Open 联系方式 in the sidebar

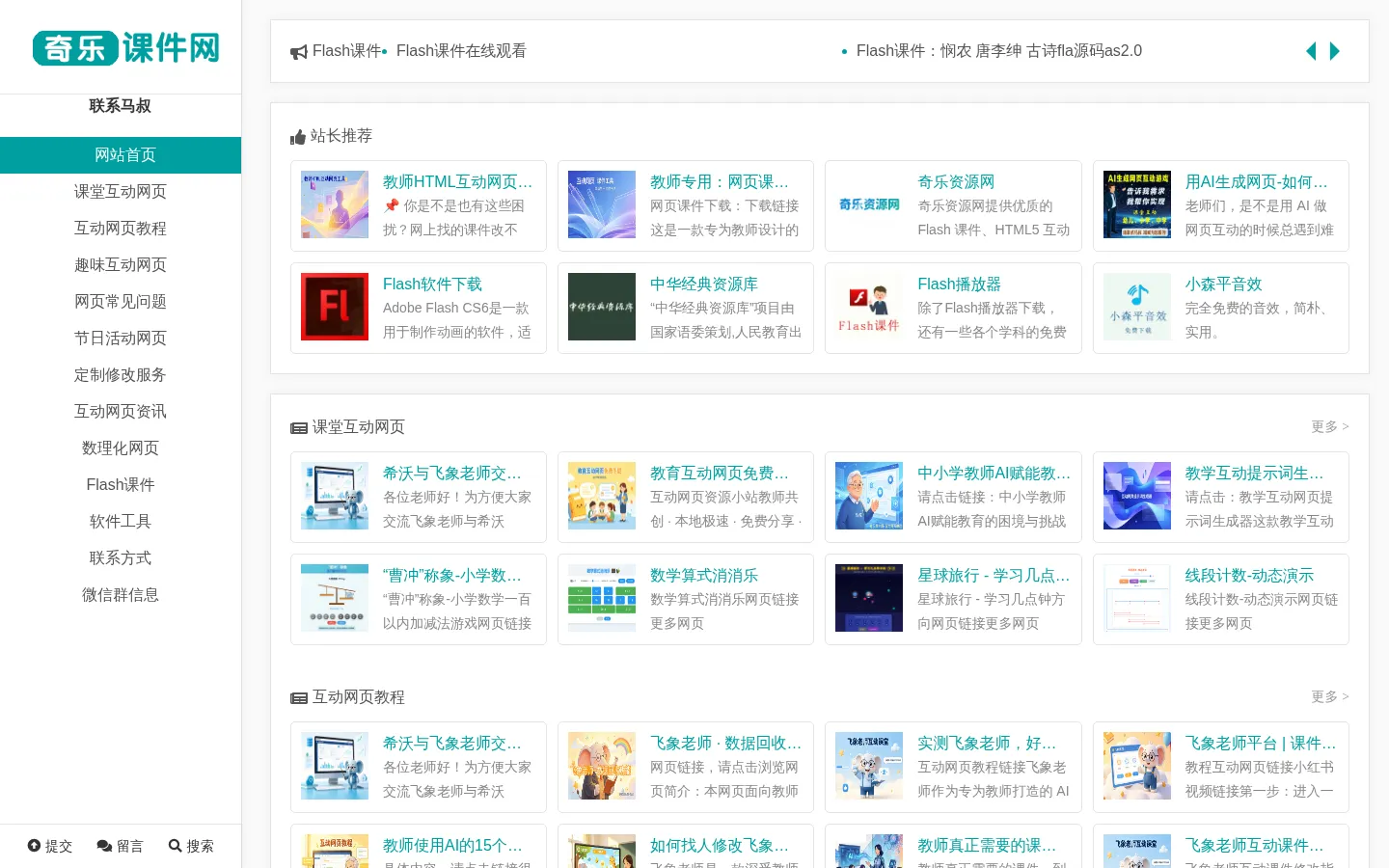121,558
